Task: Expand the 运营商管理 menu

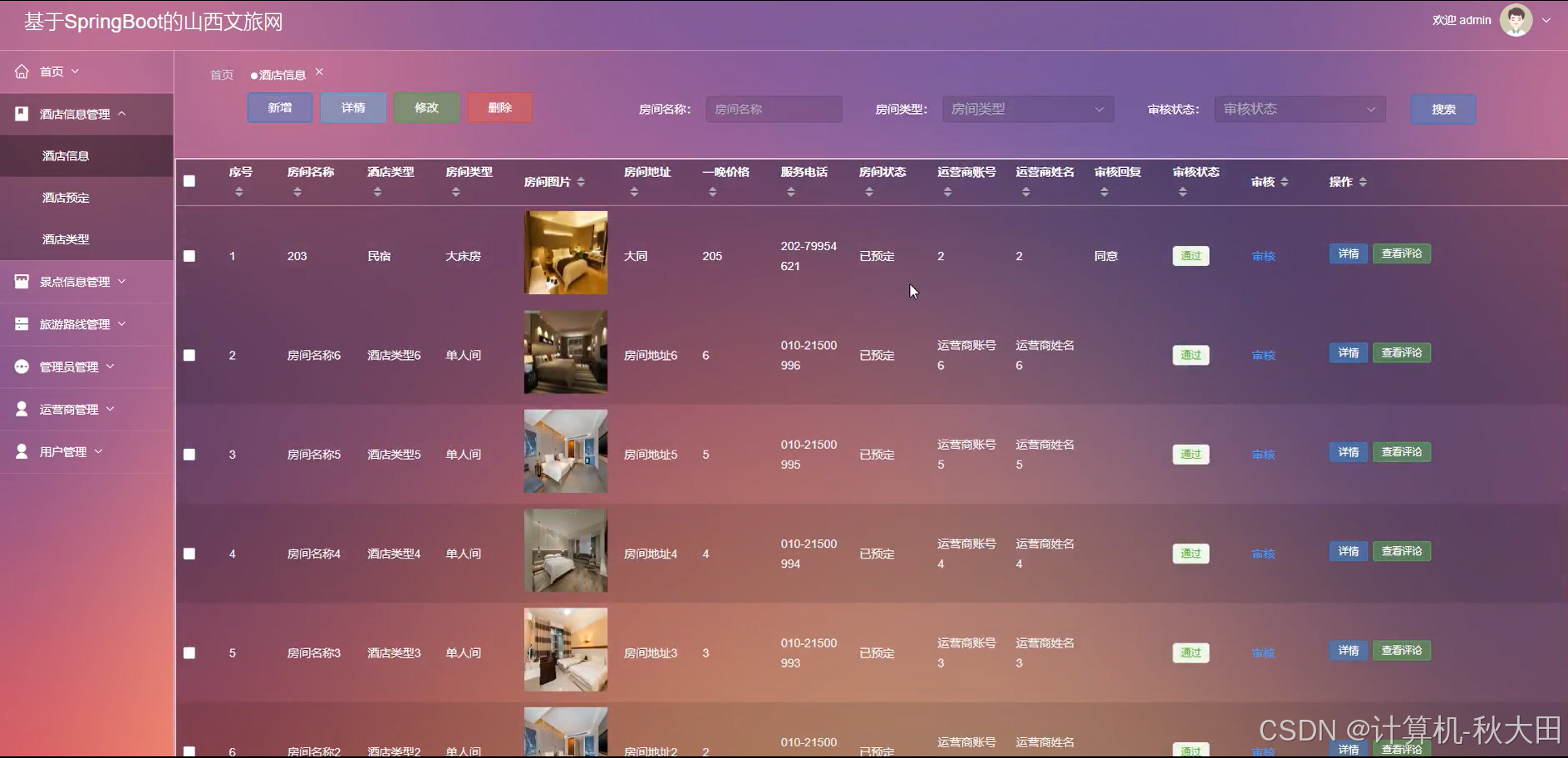Action: click(x=111, y=409)
